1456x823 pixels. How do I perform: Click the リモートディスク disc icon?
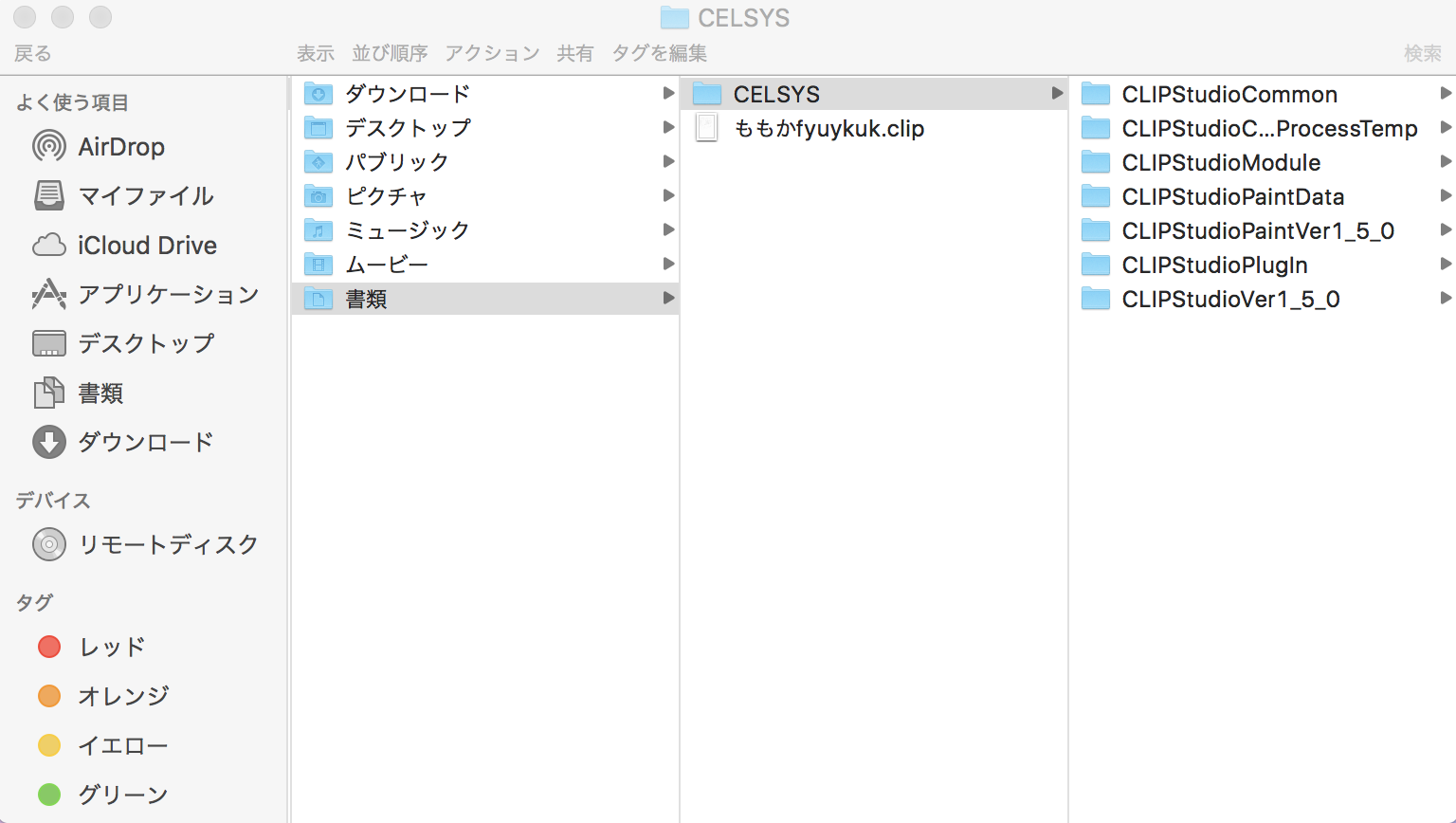coord(49,544)
